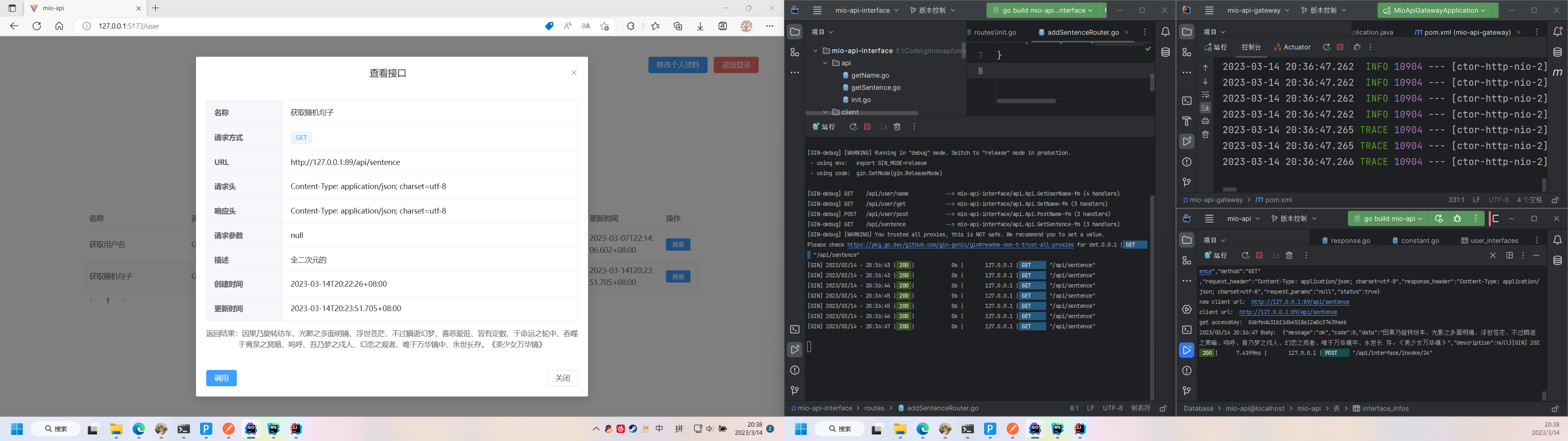Clear console with trash icon in mio-api-interface
This screenshot has height=441, width=1568.
897,127
